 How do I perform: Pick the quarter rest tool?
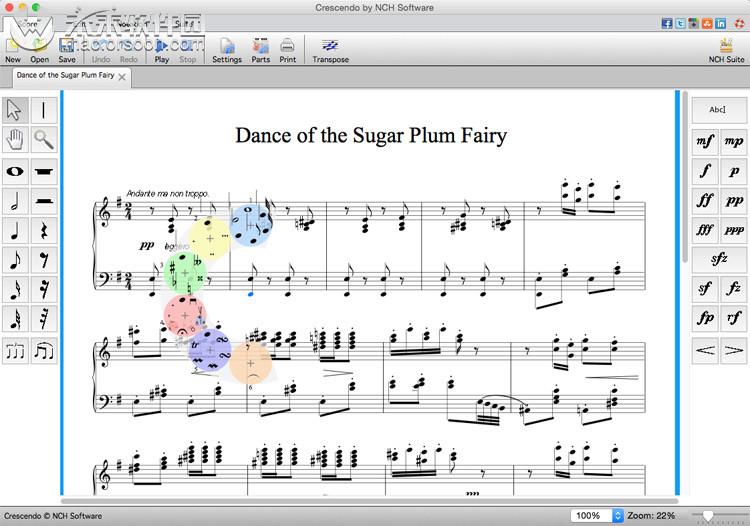44,231
